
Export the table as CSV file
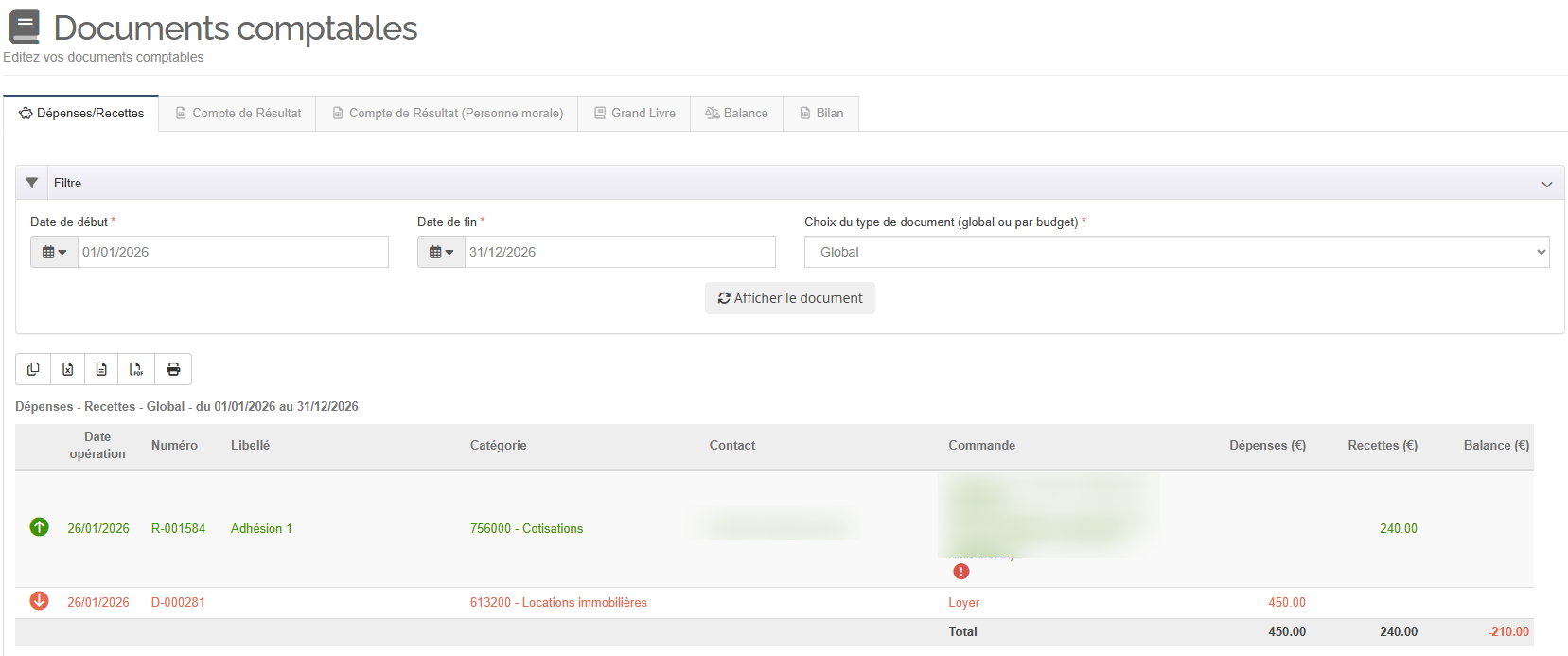click(101, 369)
